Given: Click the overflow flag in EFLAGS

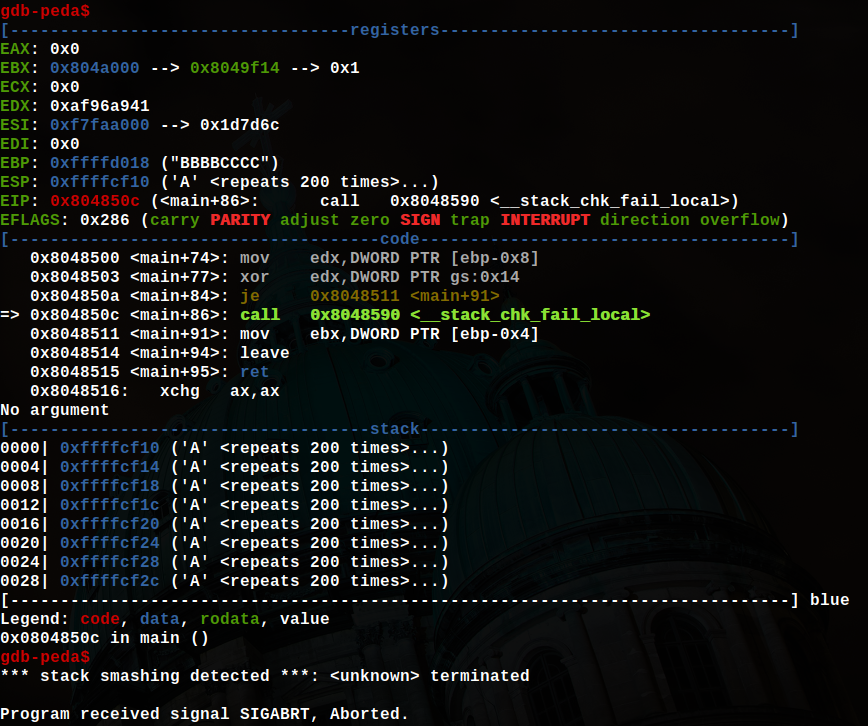Looking at the screenshot, I should tap(740, 220).
